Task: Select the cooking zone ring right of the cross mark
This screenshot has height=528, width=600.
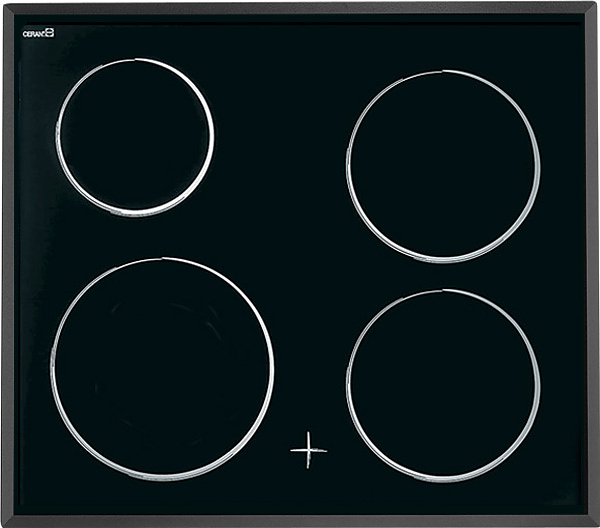Action: tap(443, 386)
